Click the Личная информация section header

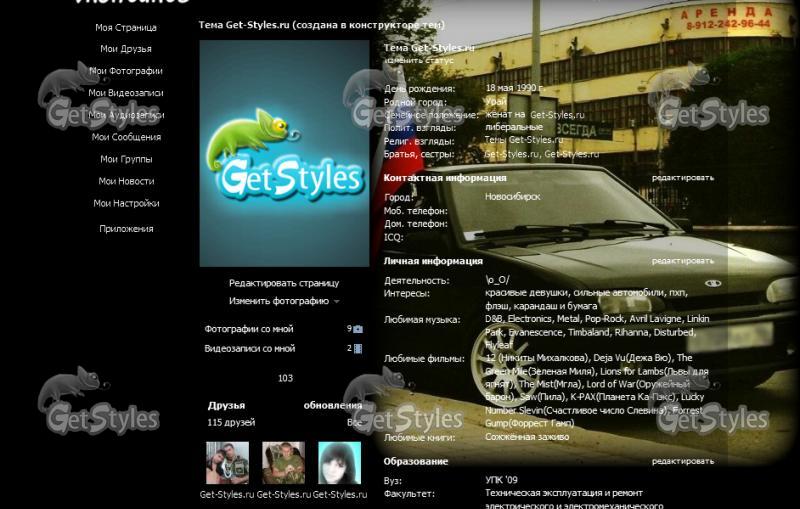(x=433, y=261)
